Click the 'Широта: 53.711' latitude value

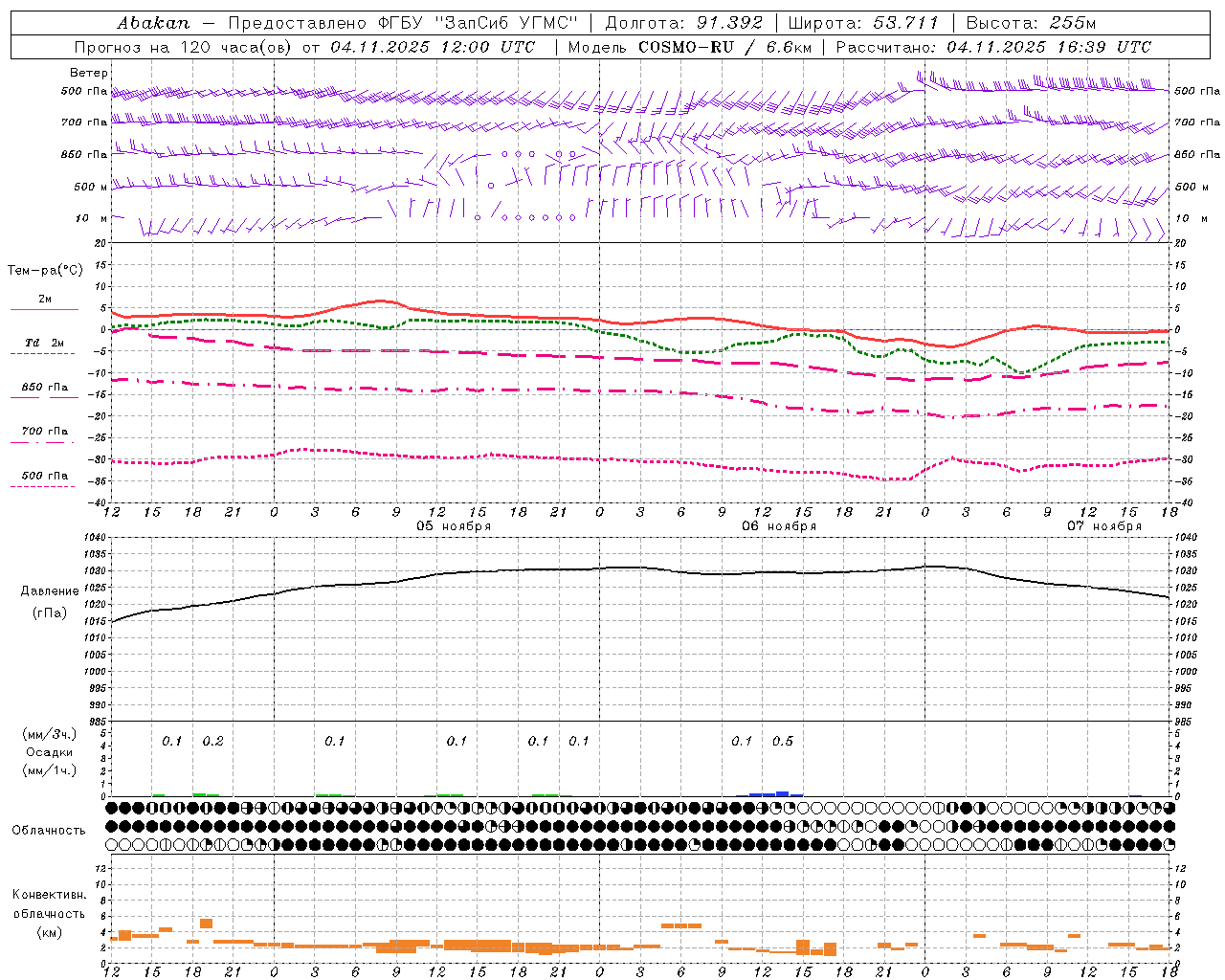coord(863,23)
